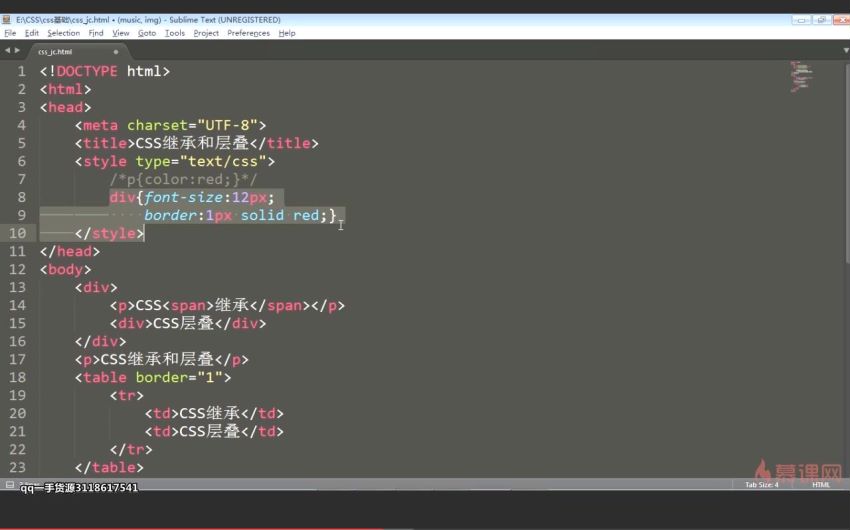
Task: Place cursor on DOCTYPE keyword
Action: coord(87,71)
